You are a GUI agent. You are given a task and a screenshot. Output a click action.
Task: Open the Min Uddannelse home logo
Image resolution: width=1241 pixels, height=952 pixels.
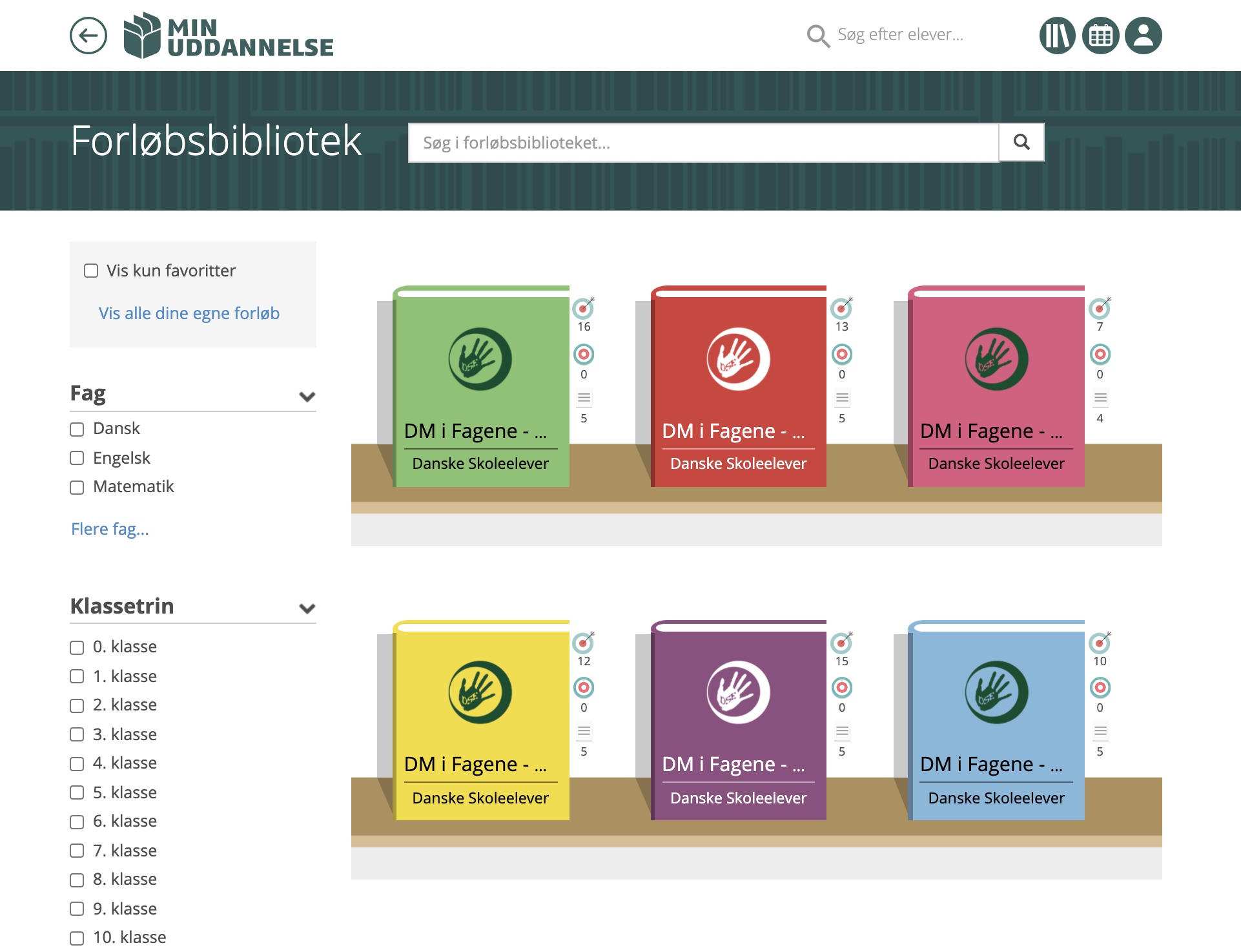[x=229, y=36]
